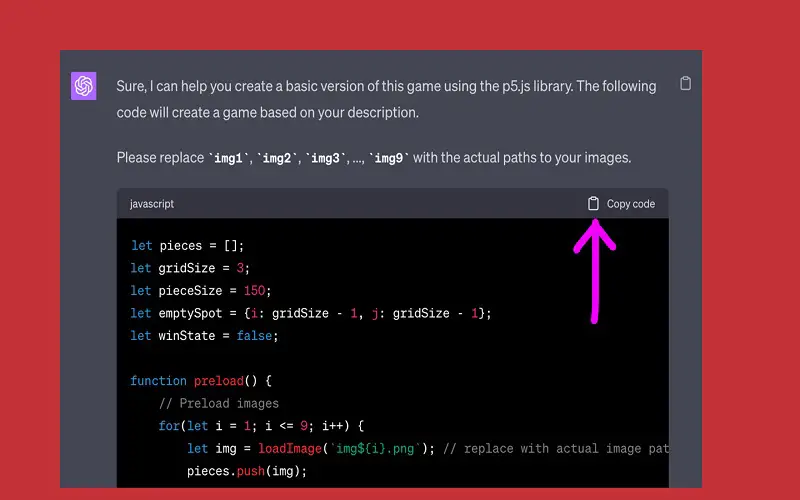Click the inline code `img1`

pos(229,158)
